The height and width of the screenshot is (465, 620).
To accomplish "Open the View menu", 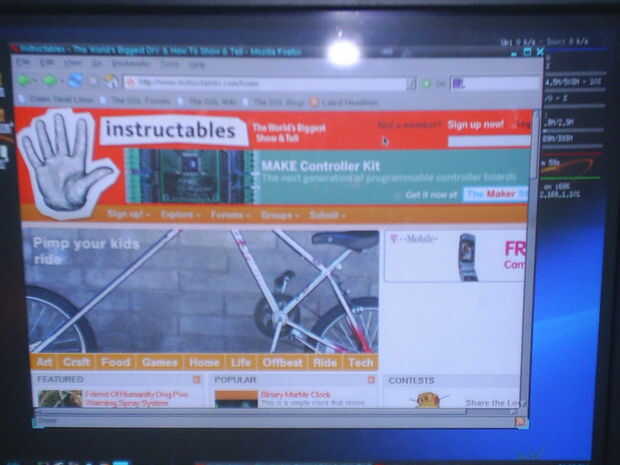I will pos(72,62).
